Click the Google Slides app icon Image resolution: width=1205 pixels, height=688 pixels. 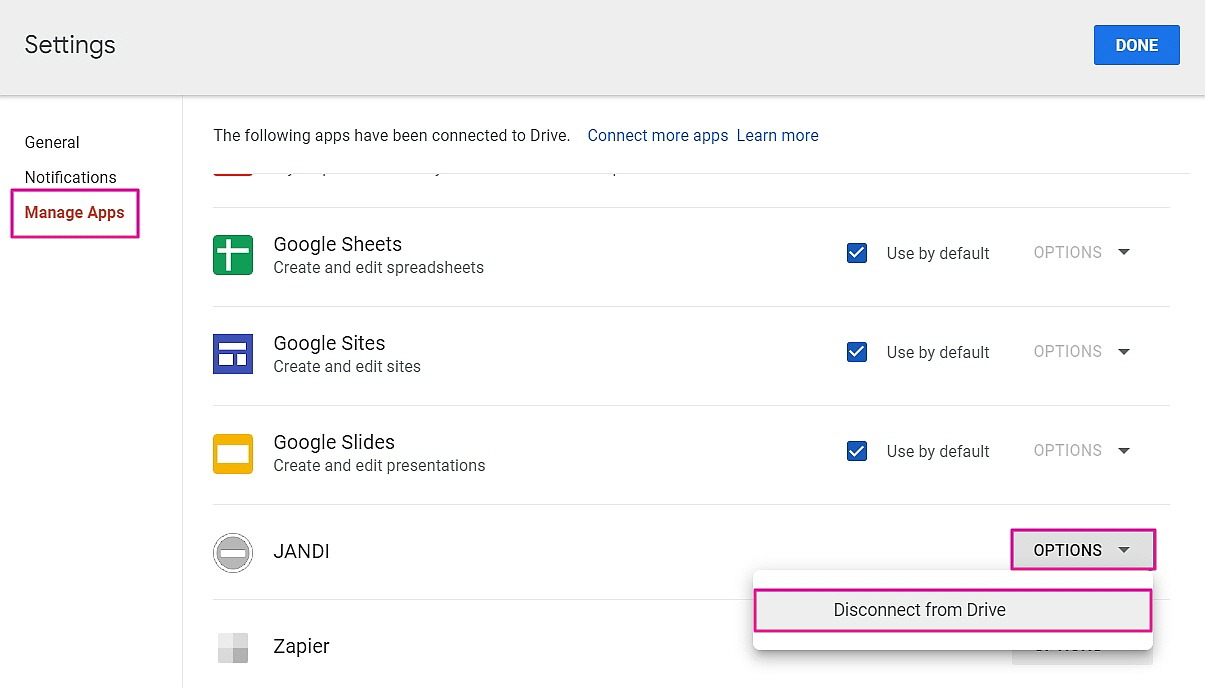click(233, 453)
